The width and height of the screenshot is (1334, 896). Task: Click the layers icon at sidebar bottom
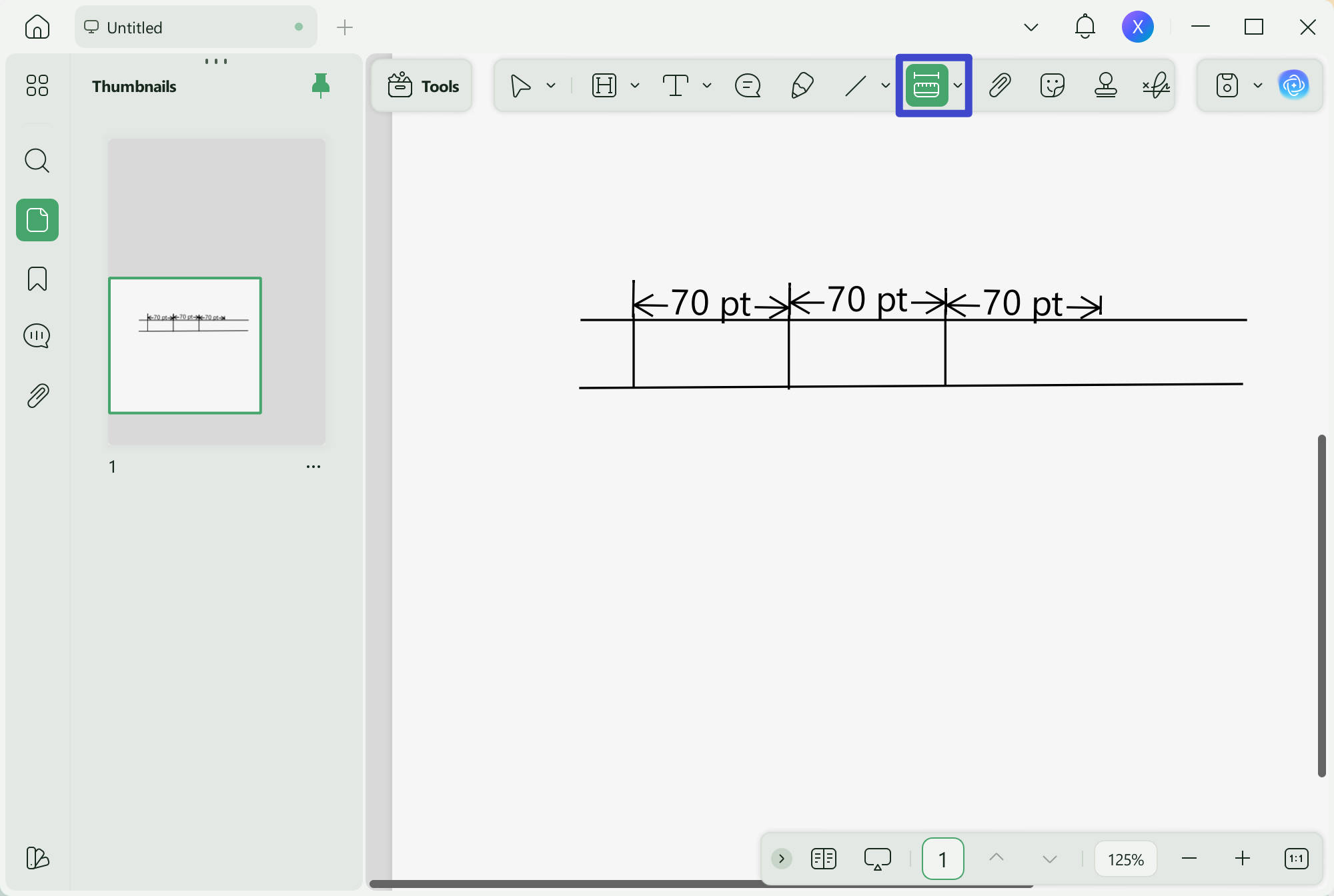(x=37, y=858)
